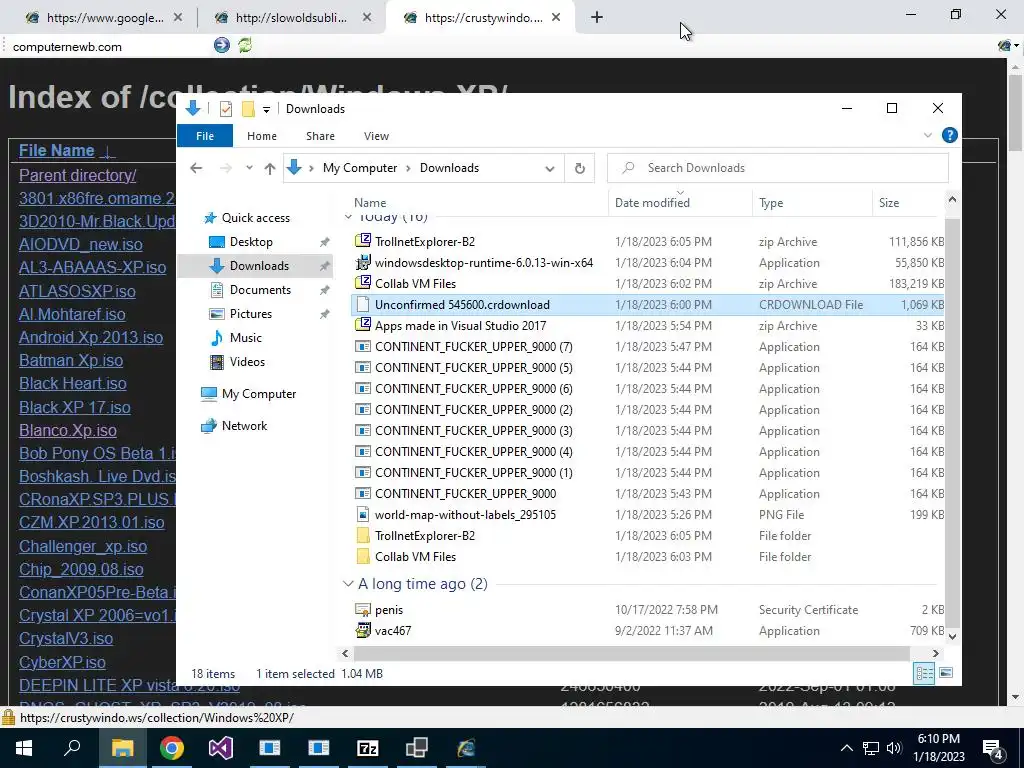This screenshot has height=768, width=1024.
Task: Collapse the Today group
Action: click(348, 217)
